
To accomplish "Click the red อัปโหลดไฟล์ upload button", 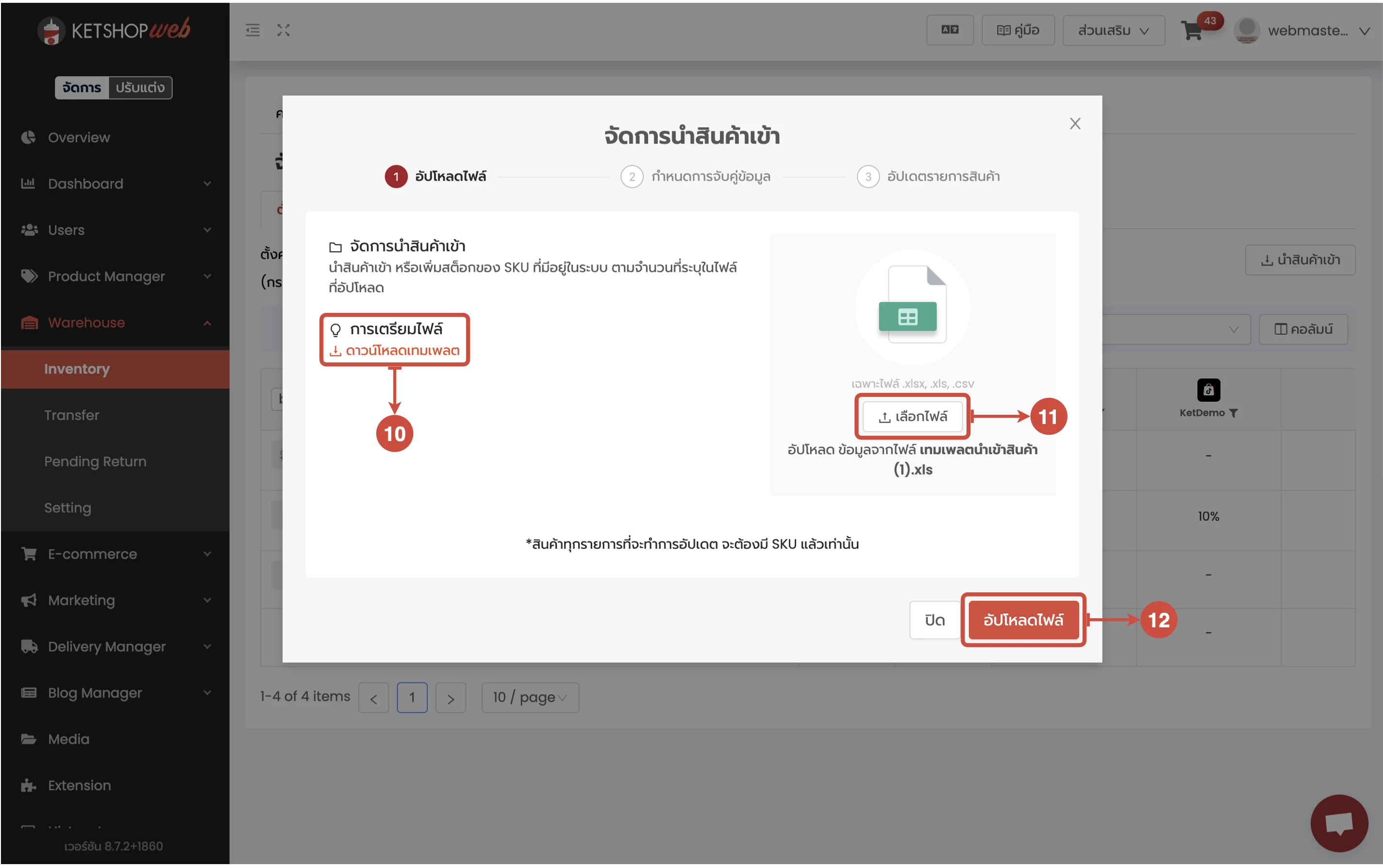I will pos(1023,620).
